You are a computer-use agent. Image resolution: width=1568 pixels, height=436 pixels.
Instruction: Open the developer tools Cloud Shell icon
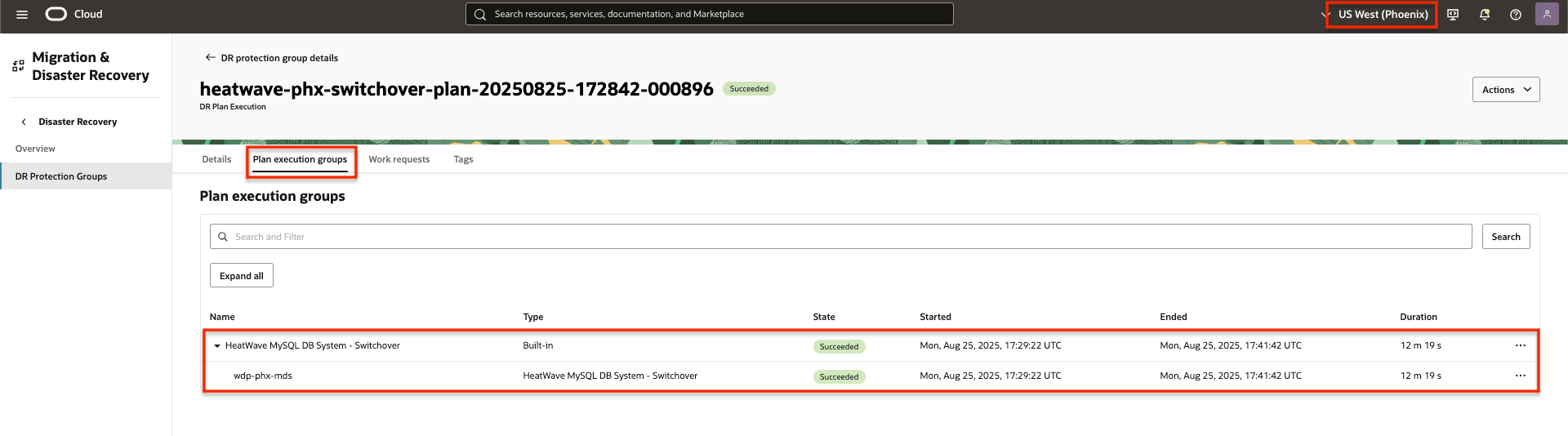(1453, 15)
